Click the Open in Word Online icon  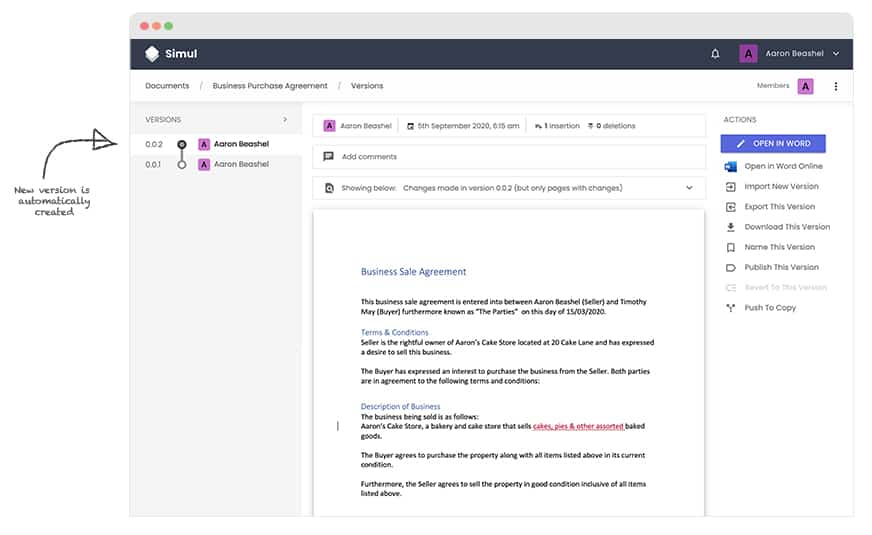pyautogui.click(x=730, y=166)
